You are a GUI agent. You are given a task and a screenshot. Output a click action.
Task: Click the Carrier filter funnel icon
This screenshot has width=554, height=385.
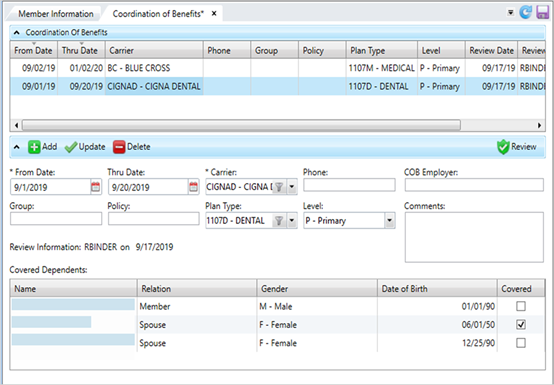(x=279, y=187)
